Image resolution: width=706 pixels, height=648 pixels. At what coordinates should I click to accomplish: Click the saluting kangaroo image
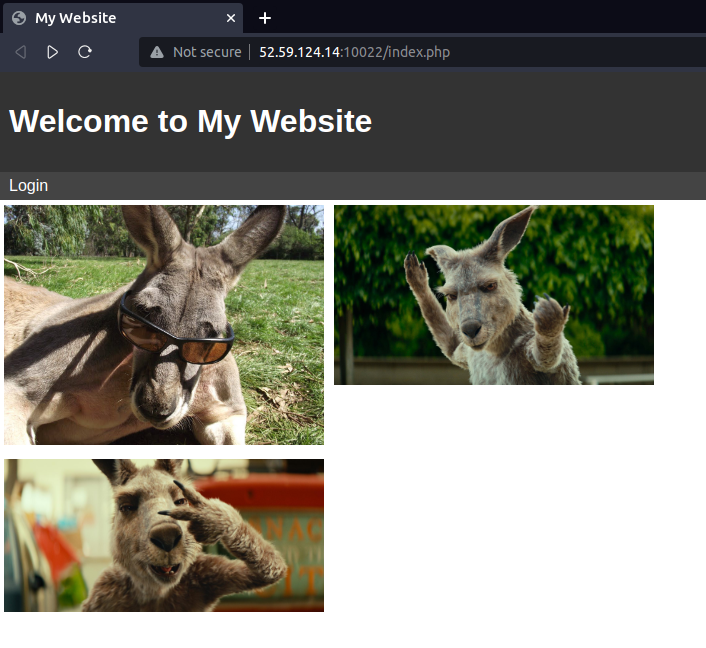click(x=164, y=535)
